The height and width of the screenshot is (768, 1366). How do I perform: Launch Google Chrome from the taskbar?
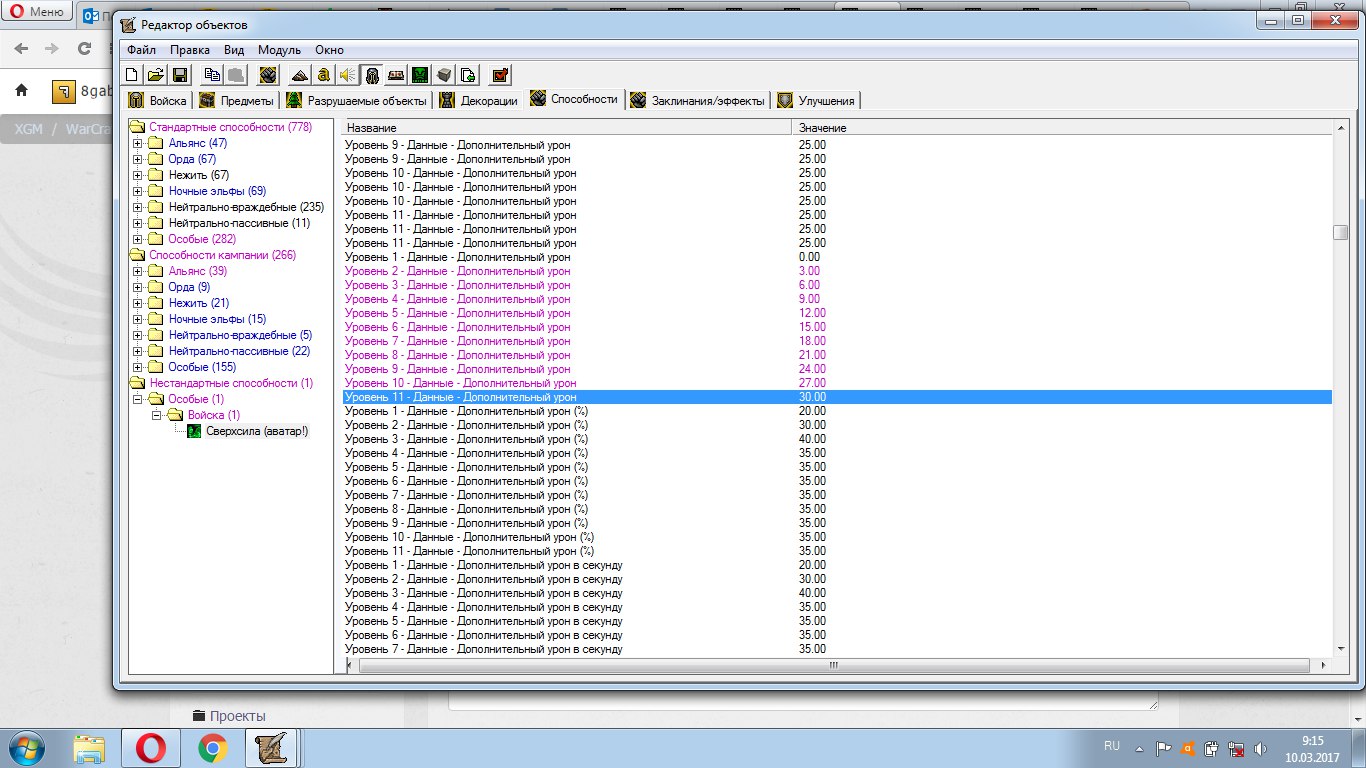click(x=212, y=748)
